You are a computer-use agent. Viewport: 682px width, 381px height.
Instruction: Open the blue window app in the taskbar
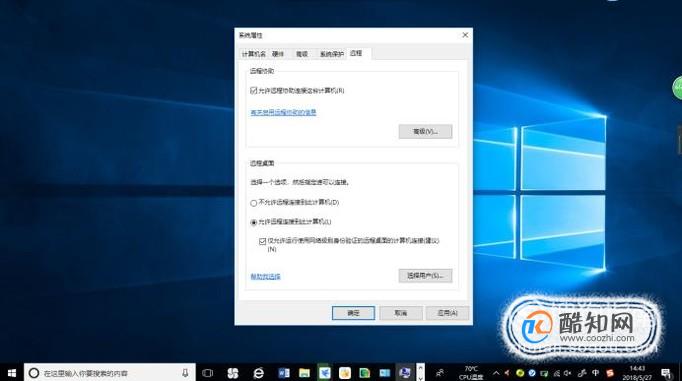pos(385,373)
